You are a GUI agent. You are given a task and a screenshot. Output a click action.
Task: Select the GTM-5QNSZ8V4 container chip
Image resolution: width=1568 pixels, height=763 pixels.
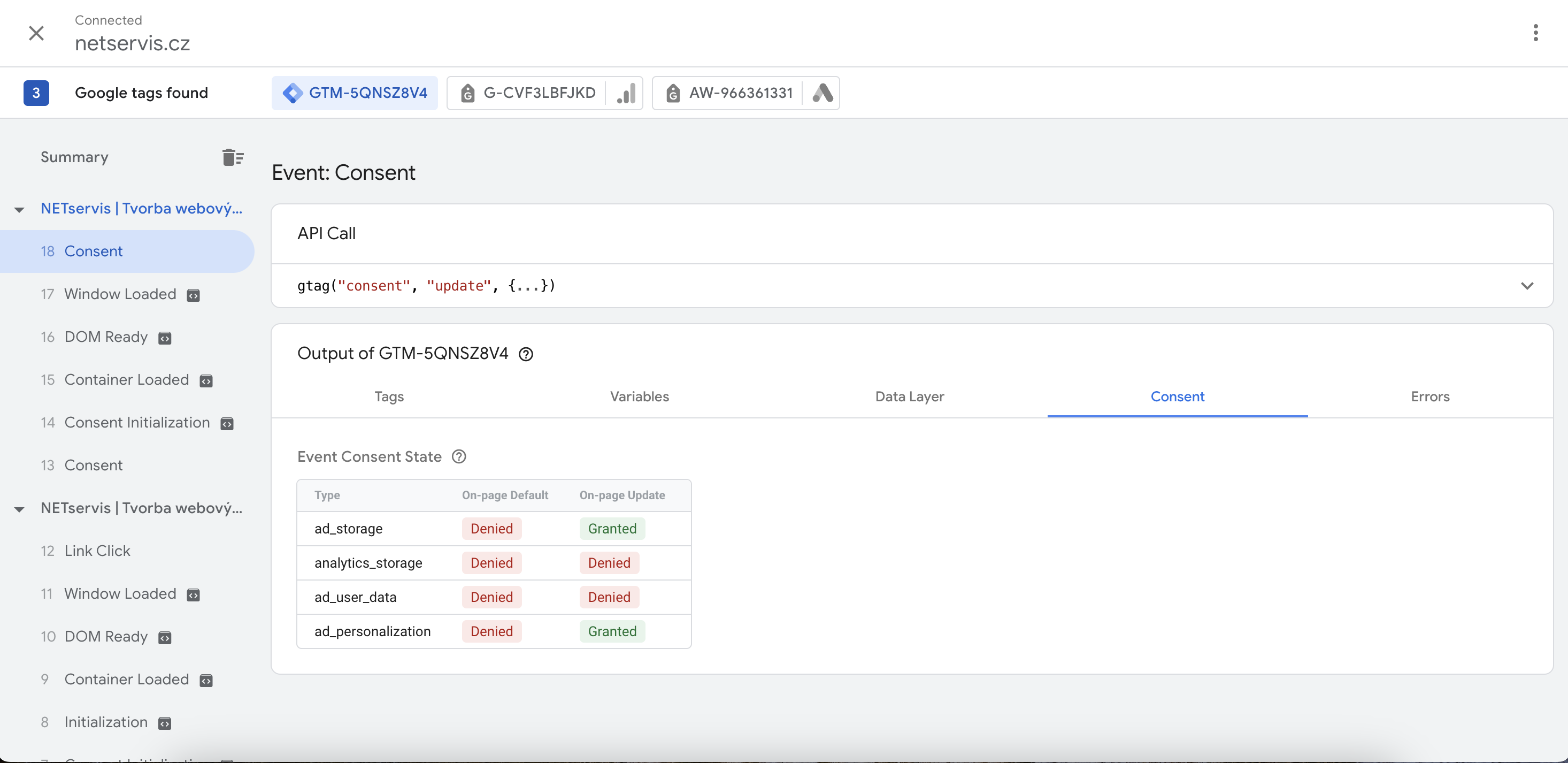pos(355,93)
